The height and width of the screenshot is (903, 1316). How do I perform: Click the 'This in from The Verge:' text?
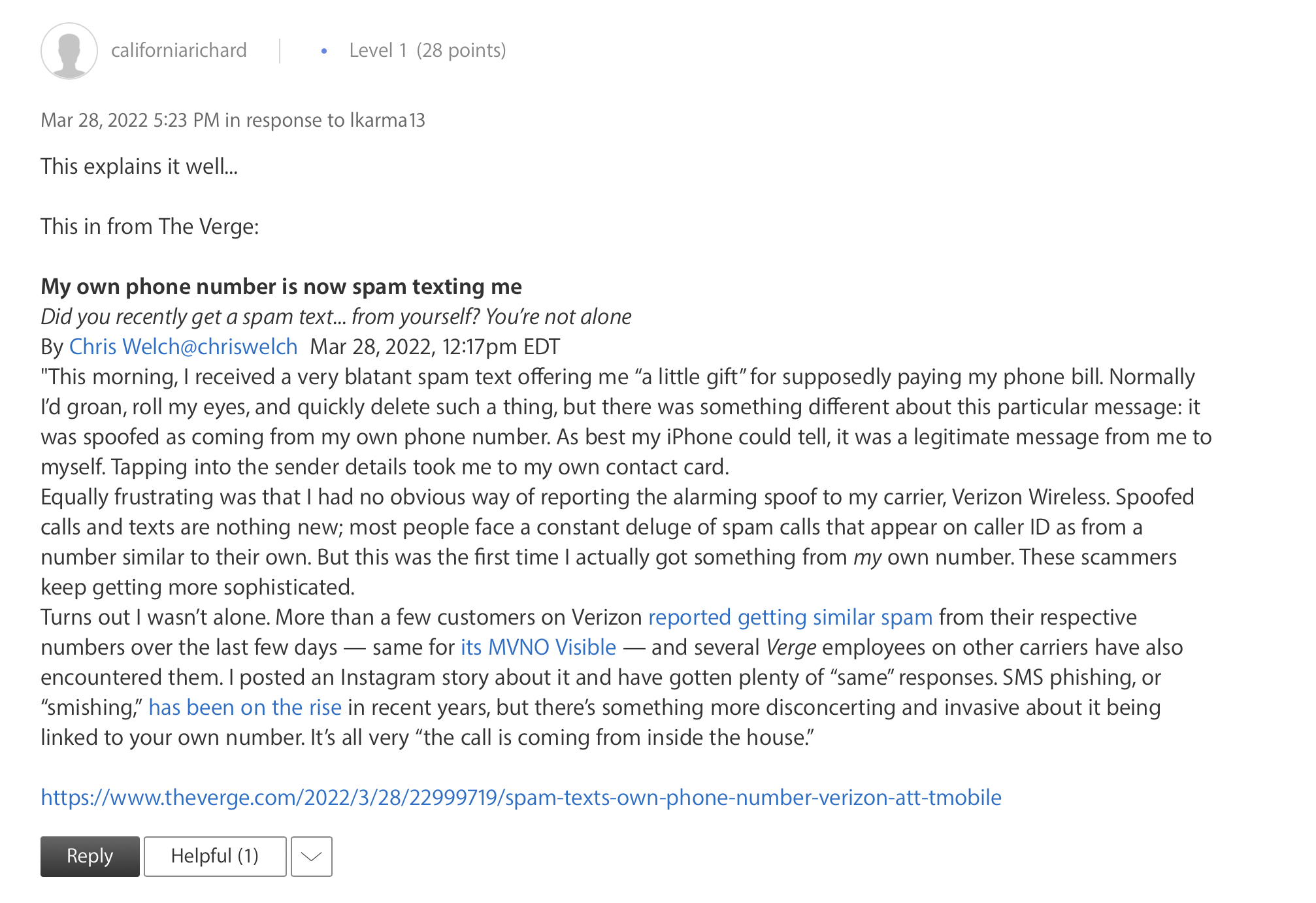[x=150, y=226]
